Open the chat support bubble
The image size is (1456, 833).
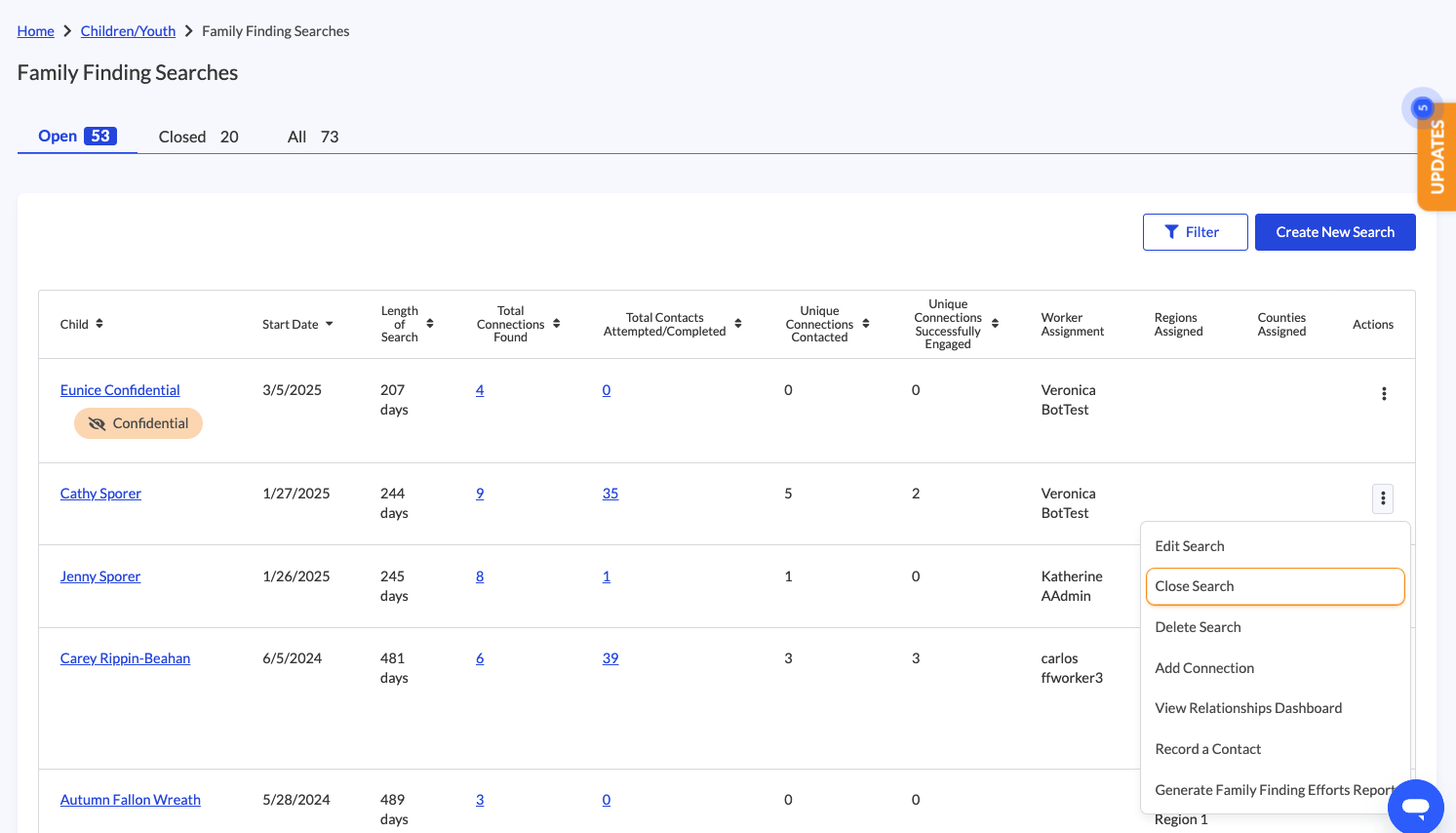1415,807
